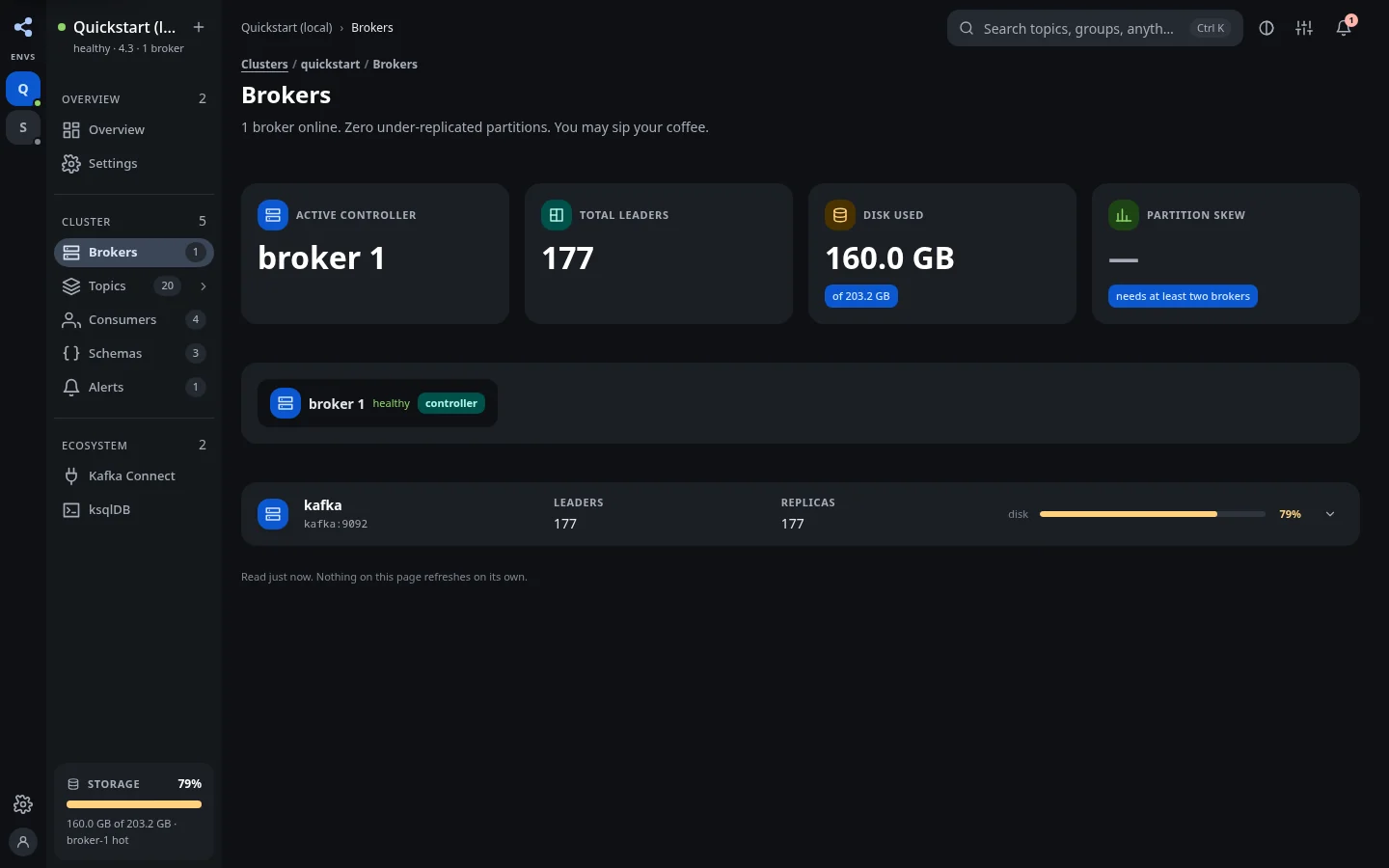Image resolution: width=1389 pixels, height=868 pixels.
Task: Add a new cluster with plus icon
Action: (x=199, y=27)
